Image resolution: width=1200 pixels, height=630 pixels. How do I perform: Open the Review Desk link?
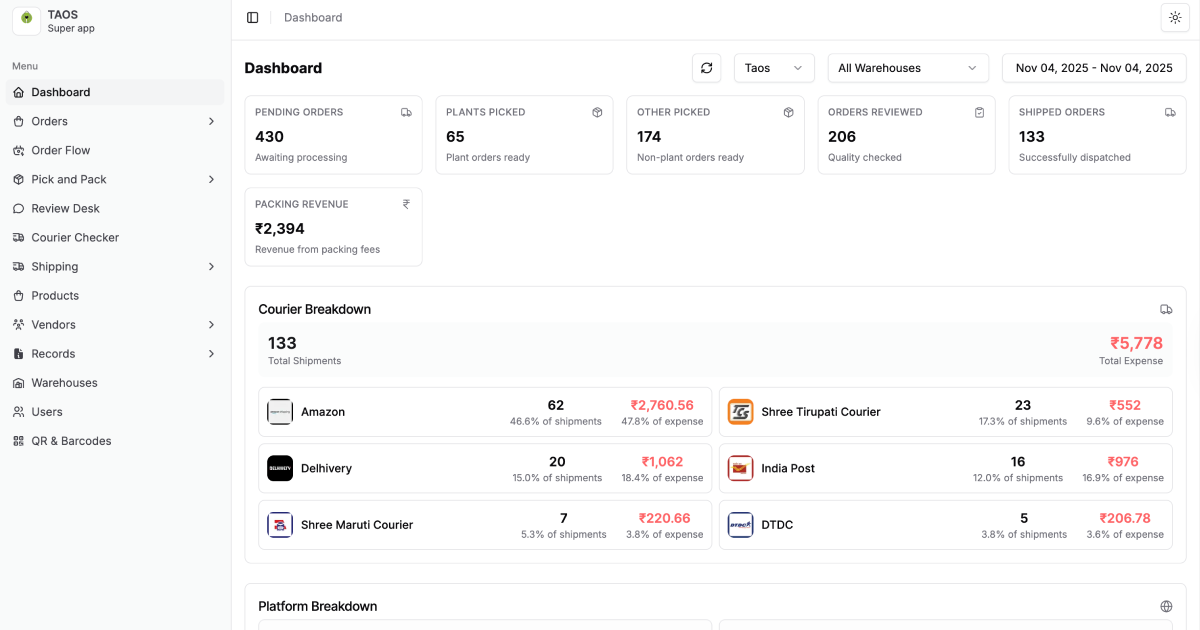click(x=66, y=208)
